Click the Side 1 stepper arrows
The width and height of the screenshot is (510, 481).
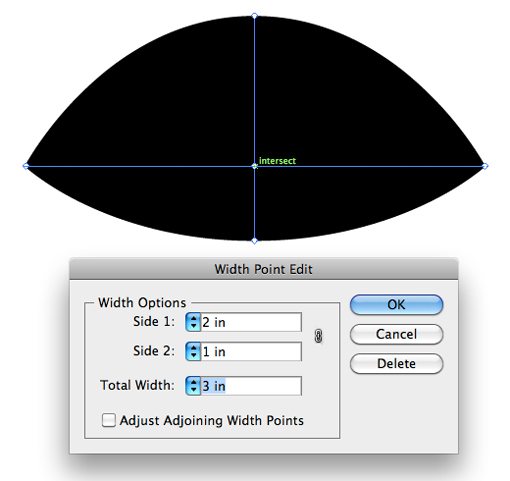click(193, 322)
